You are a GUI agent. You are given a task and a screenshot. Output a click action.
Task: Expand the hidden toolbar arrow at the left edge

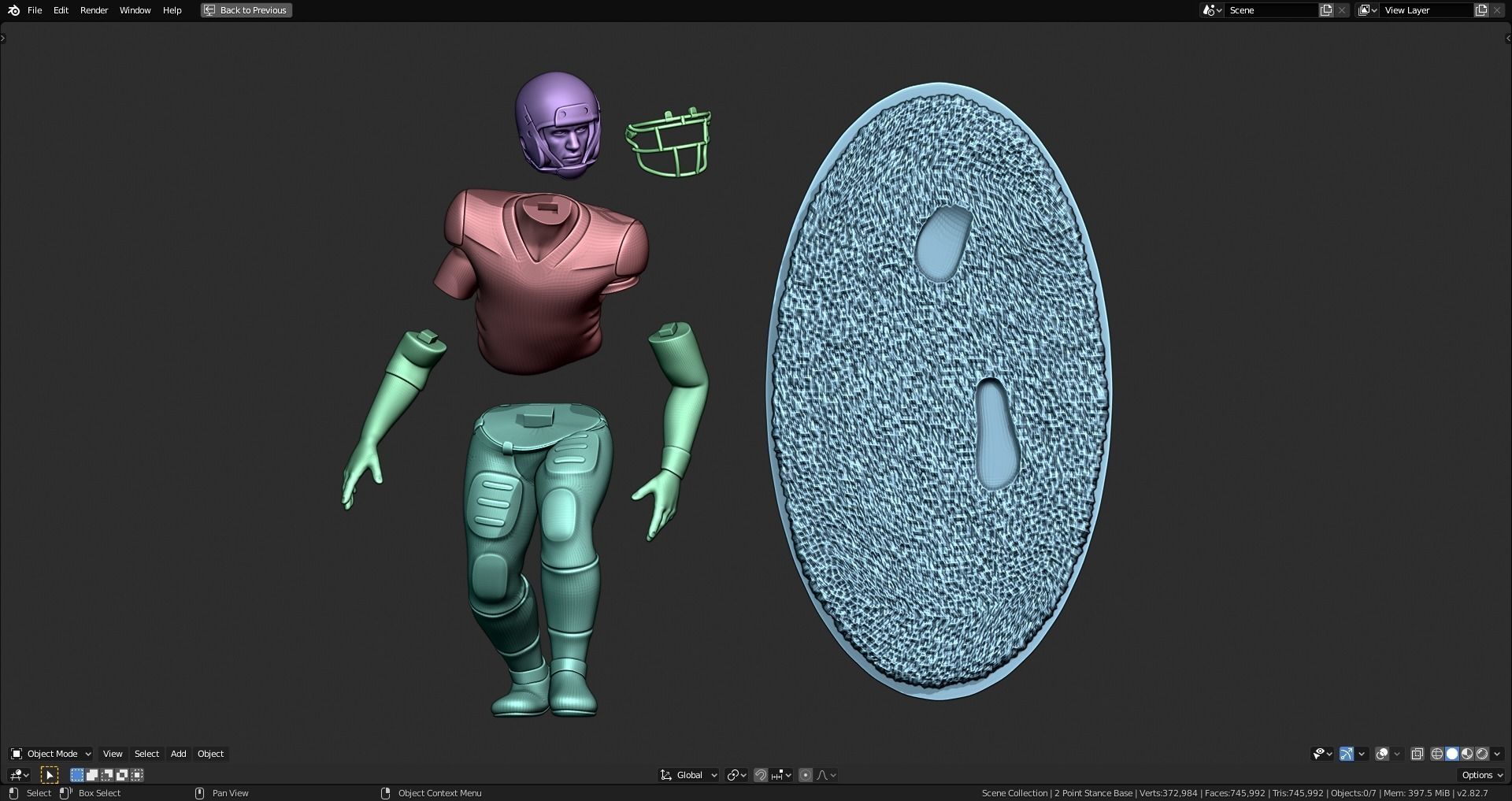pos(3,38)
